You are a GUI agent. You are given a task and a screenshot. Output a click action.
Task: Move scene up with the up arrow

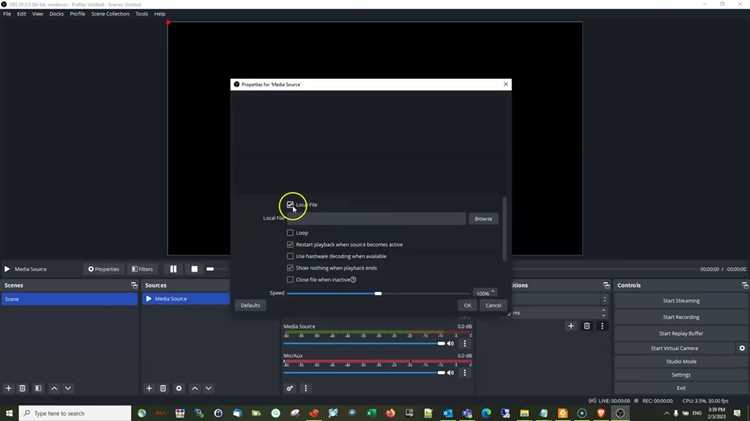[54, 388]
